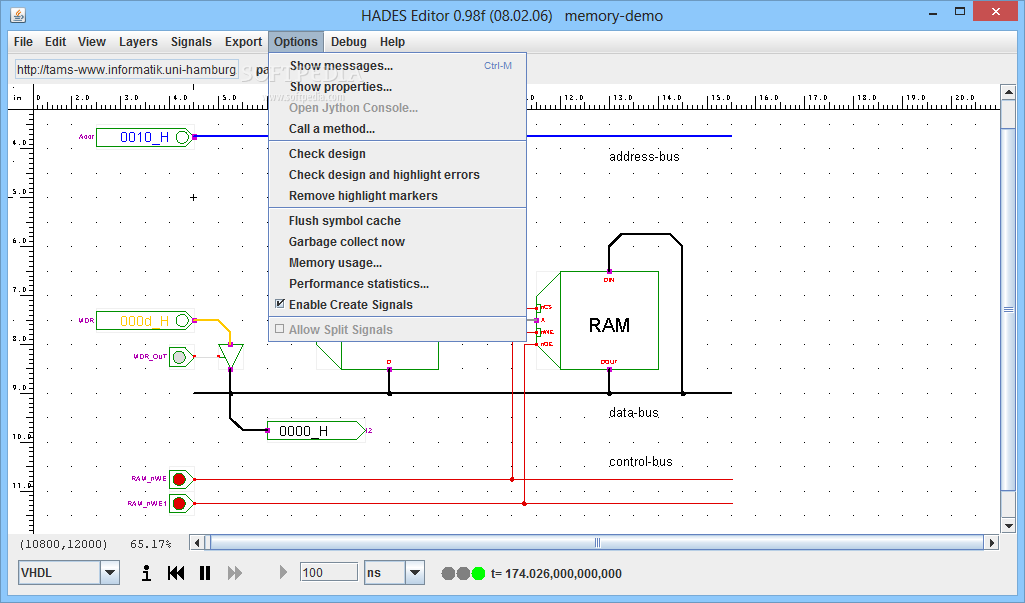This screenshot has height=603, width=1025.
Task: Click the data-bus label
Action: 633,413
